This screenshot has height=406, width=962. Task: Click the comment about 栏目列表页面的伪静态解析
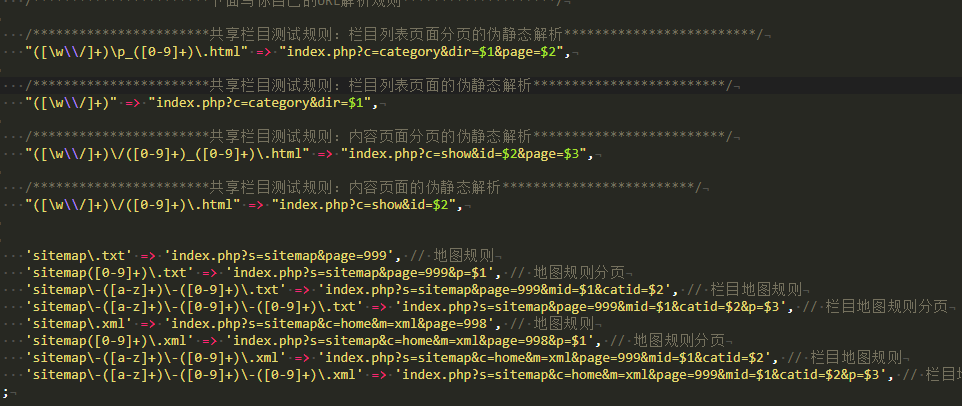(x=380, y=86)
